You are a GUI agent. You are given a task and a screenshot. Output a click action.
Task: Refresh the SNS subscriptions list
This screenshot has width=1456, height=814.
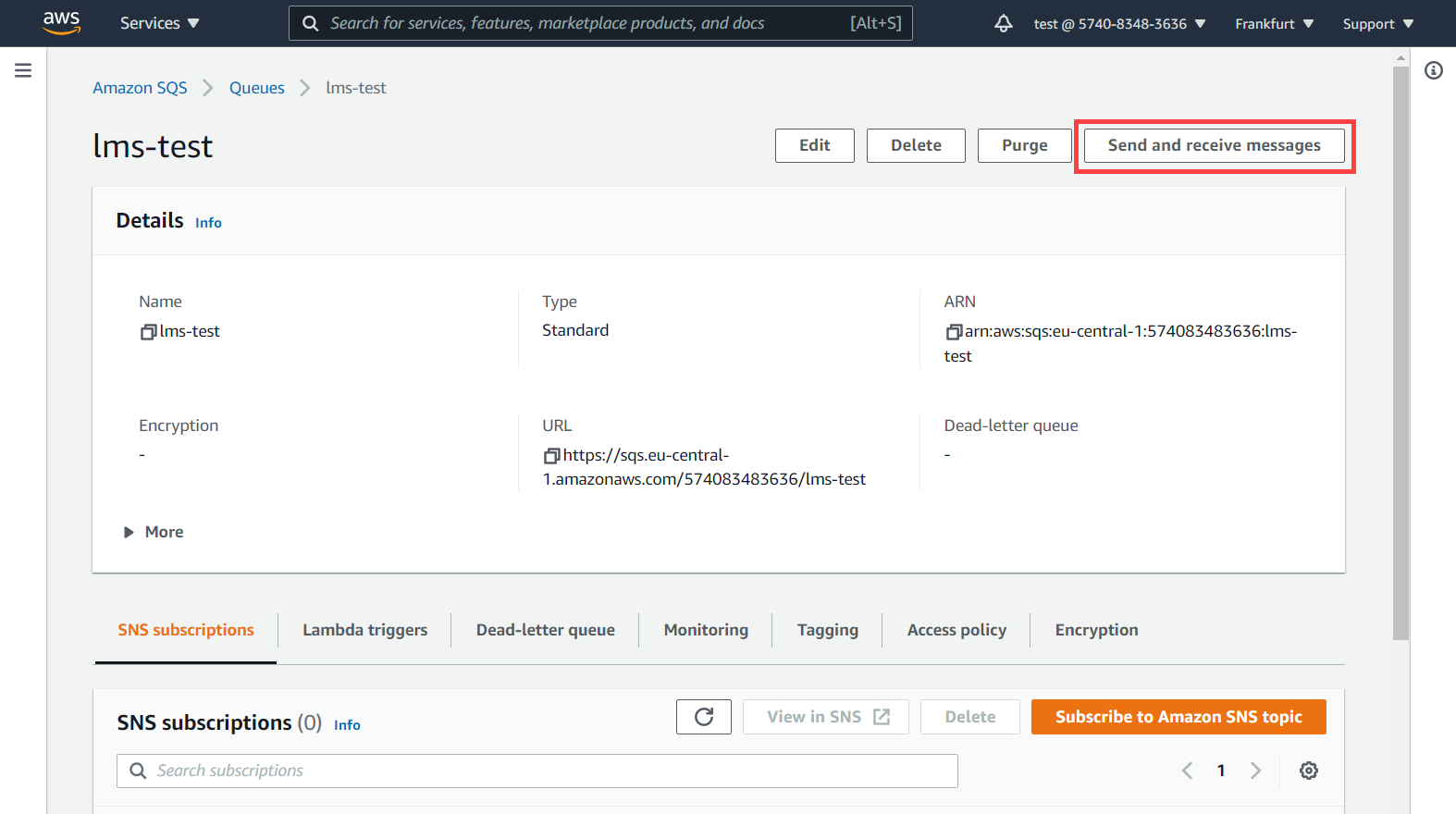[x=704, y=717]
